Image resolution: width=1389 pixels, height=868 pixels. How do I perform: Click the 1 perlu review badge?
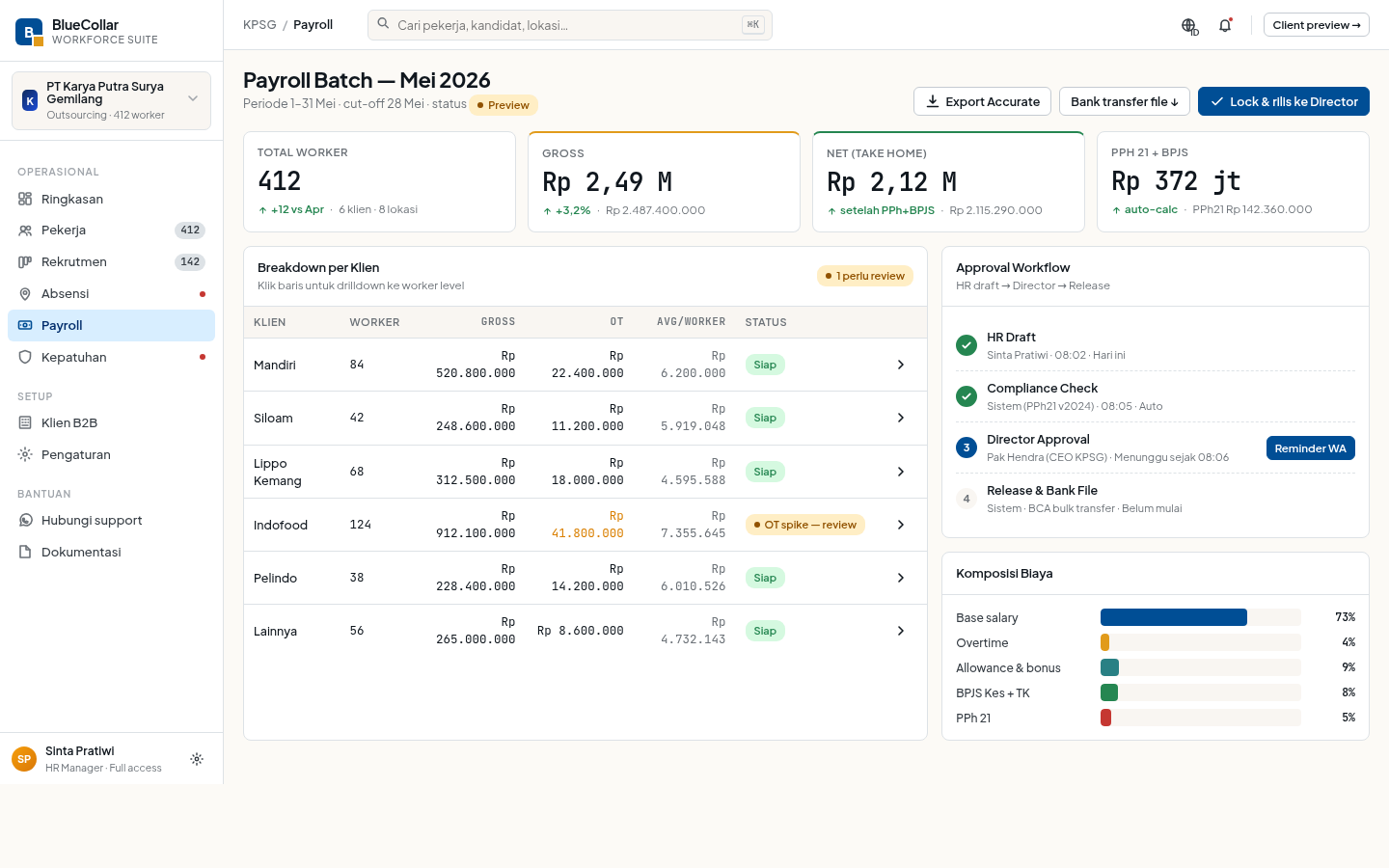pyautogui.click(x=864, y=276)
